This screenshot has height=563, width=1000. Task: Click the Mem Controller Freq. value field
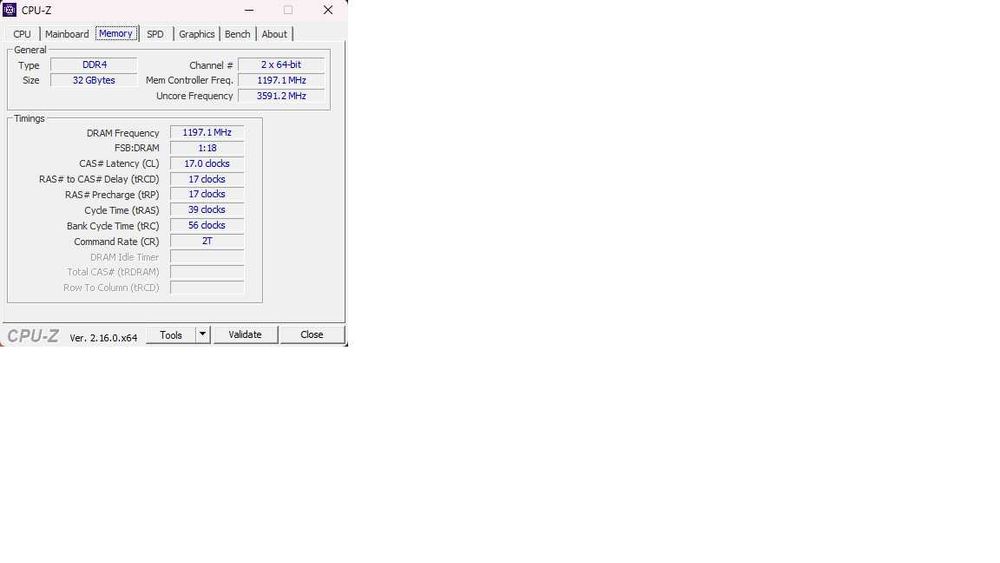click(281, 80)
